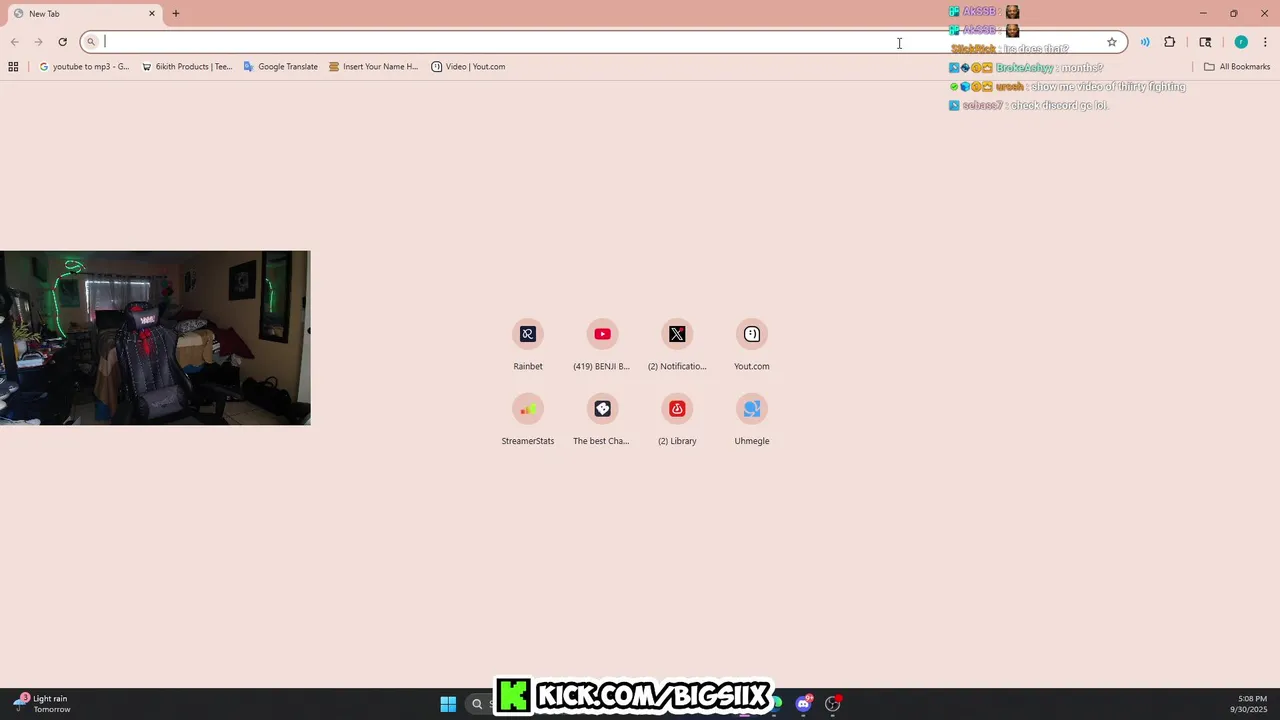This screenshot has width=1280, height=720.
Task: Open the StreamerStats shortcut
Action: 528,420
